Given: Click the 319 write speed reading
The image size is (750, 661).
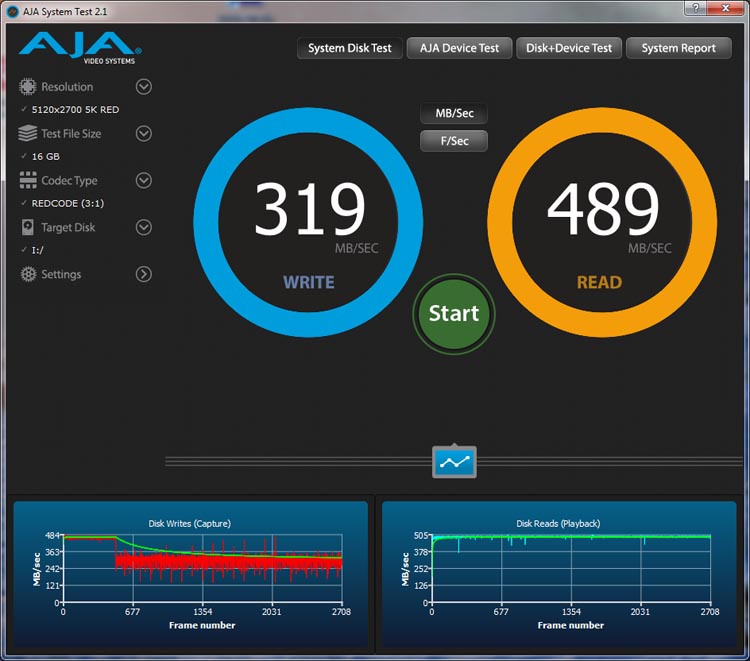Looking at the screenshot, I should click(309, 209).
